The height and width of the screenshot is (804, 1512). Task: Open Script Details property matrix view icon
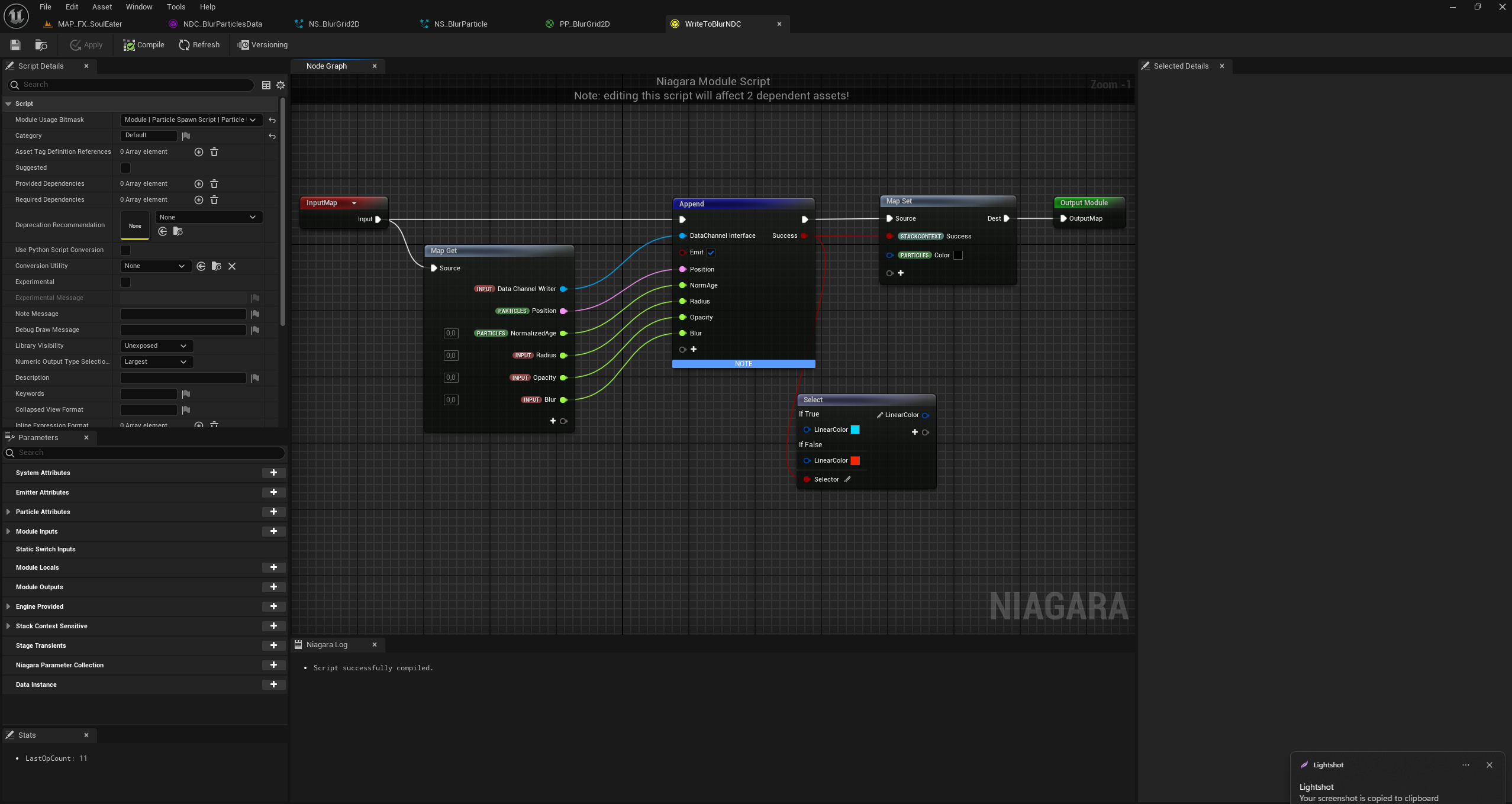coord(266,85)
